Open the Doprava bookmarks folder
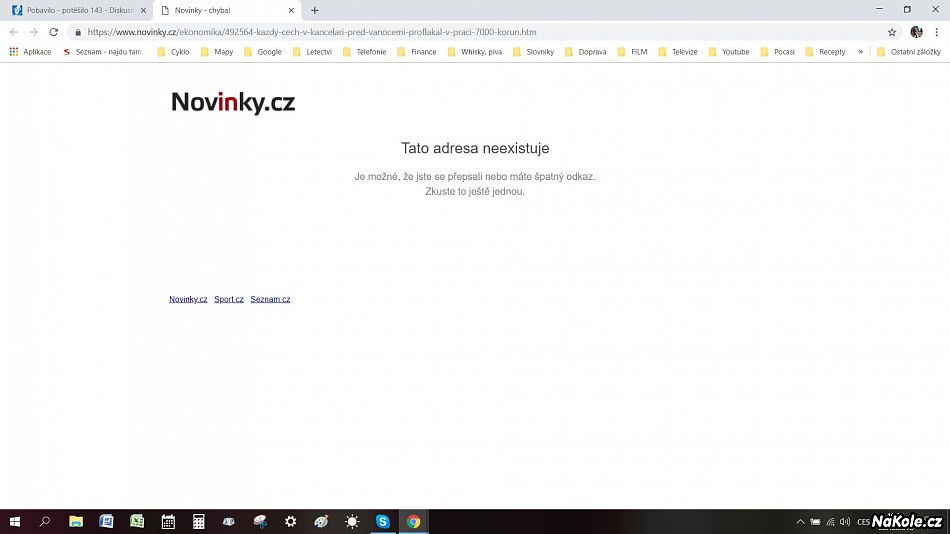The height and width of the screenshot is (534, 950). click(x=585, y=52)
